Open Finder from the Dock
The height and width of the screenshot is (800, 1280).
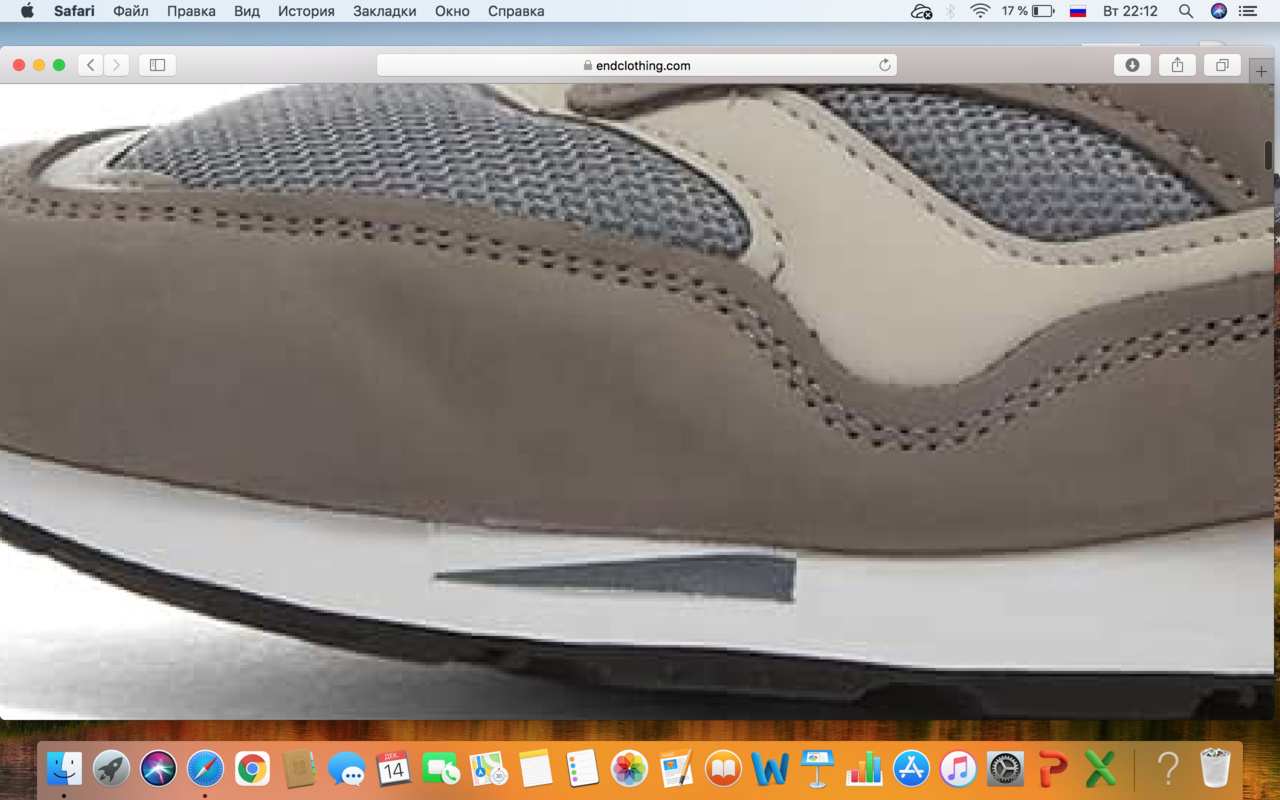(x=65, y=768)
